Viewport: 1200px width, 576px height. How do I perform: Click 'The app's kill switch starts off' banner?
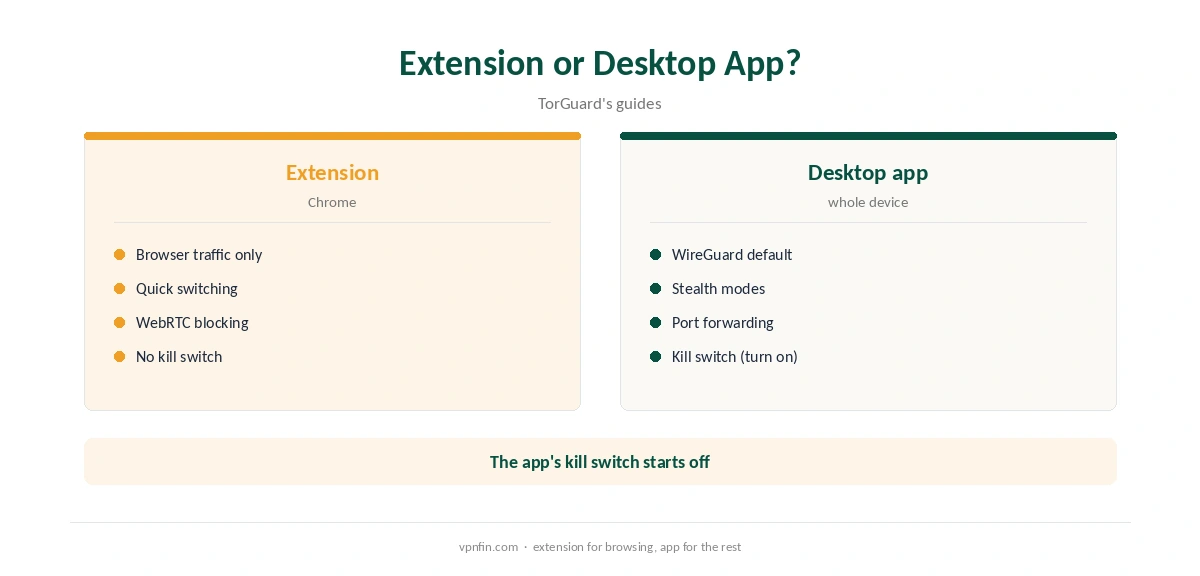coord(600,462)
